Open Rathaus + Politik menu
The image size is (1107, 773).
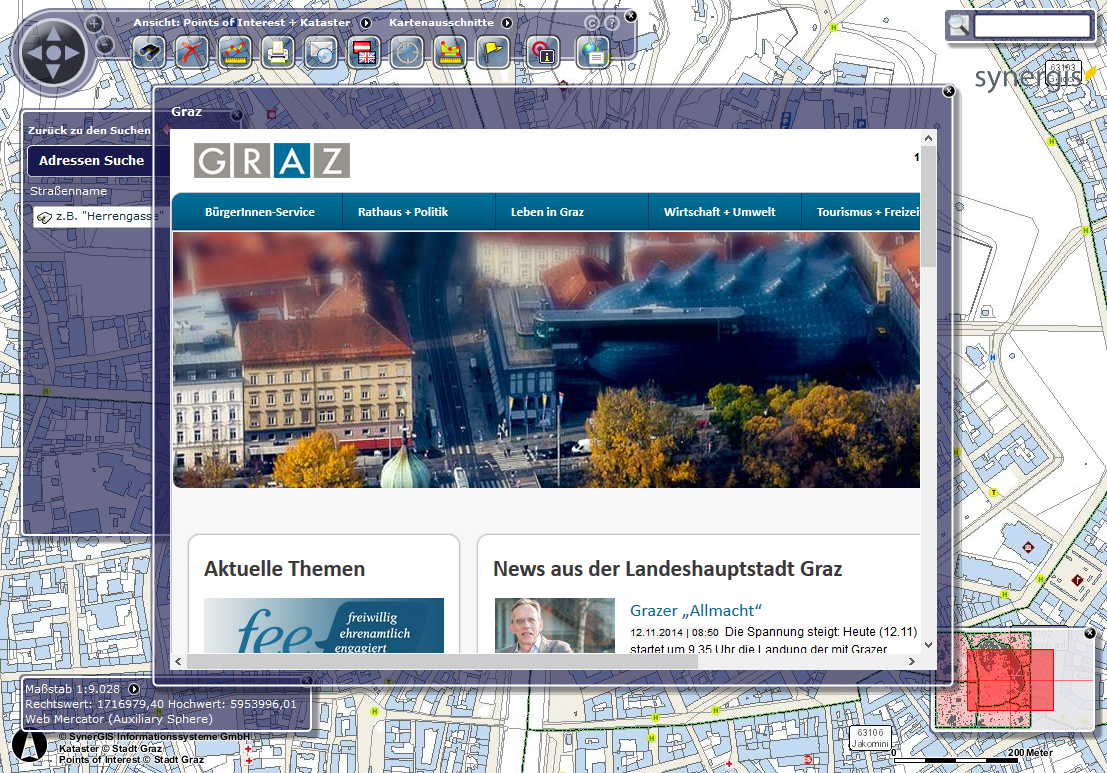point(402,212)
